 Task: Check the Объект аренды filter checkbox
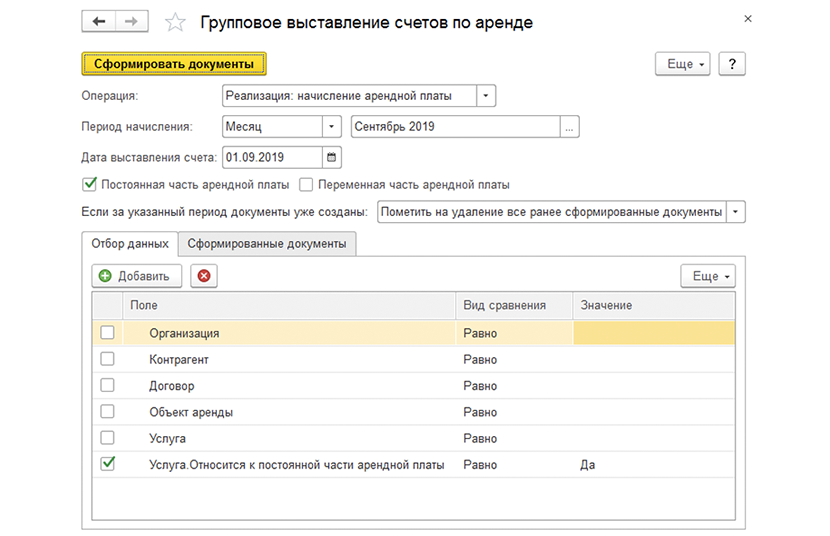pos(107,411)
